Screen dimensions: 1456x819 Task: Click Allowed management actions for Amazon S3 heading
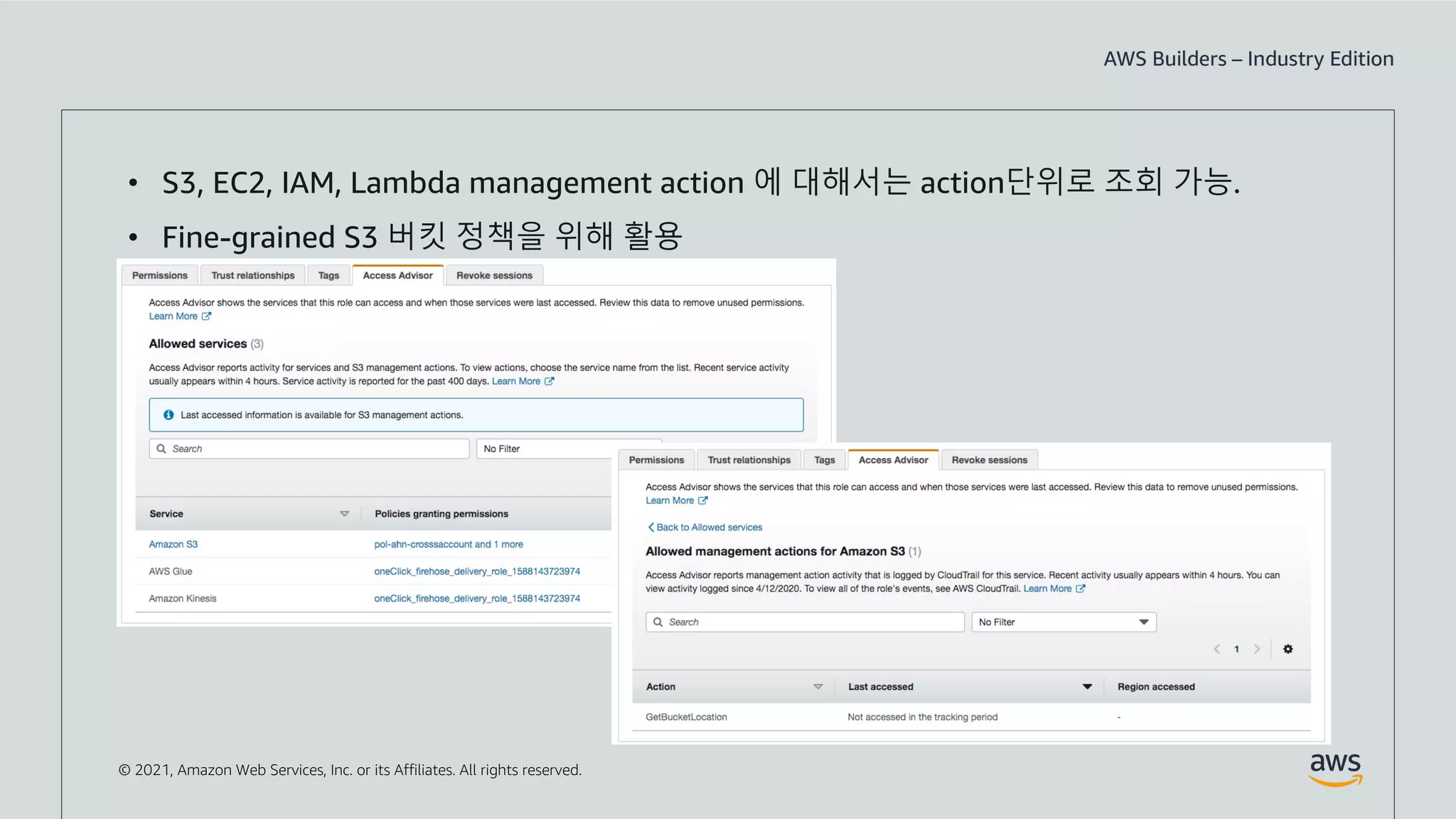point(775,551)
